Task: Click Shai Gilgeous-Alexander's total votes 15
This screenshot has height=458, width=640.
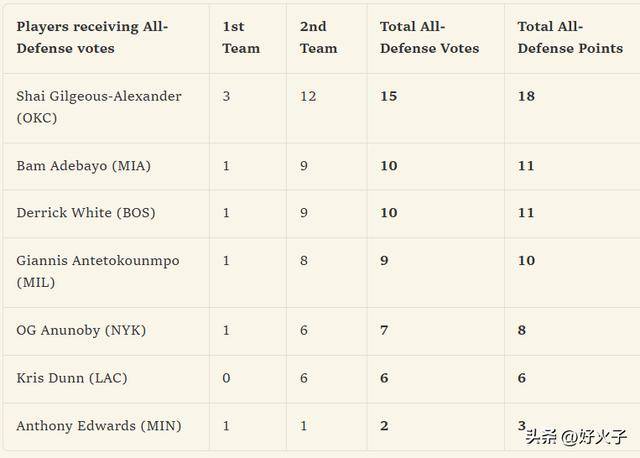Action: pyautogui.click(x=388, y=96)
